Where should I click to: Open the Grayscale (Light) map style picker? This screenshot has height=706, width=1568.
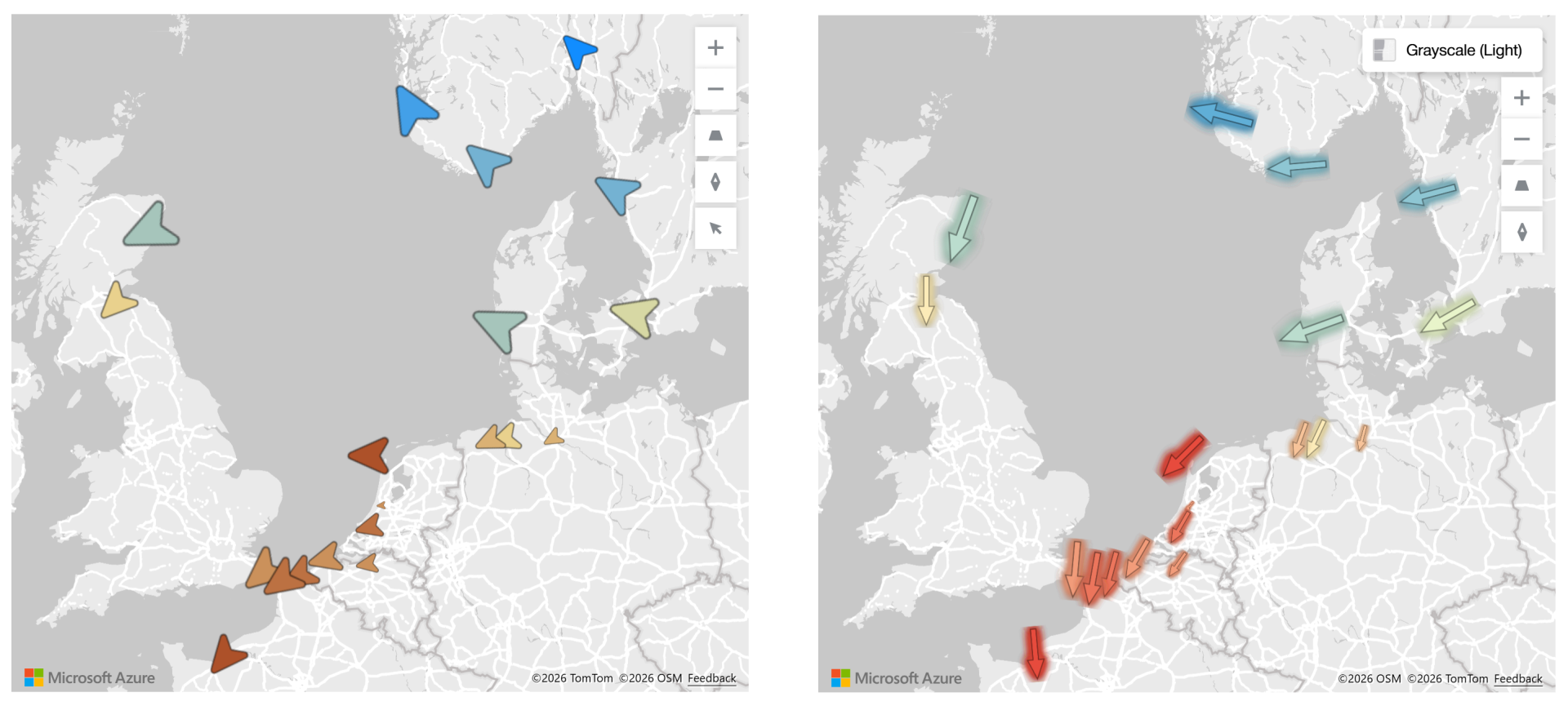[x=1451, y=51]
